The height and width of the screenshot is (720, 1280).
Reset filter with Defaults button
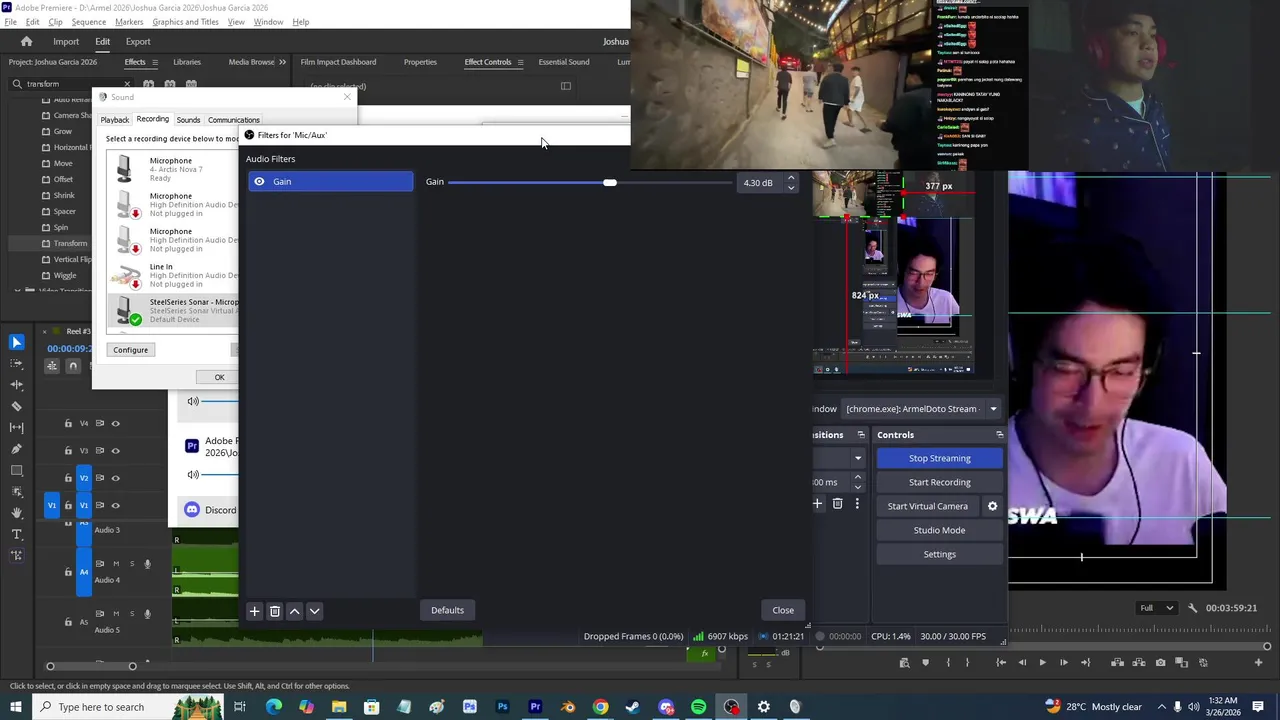(x=447, y=610)
